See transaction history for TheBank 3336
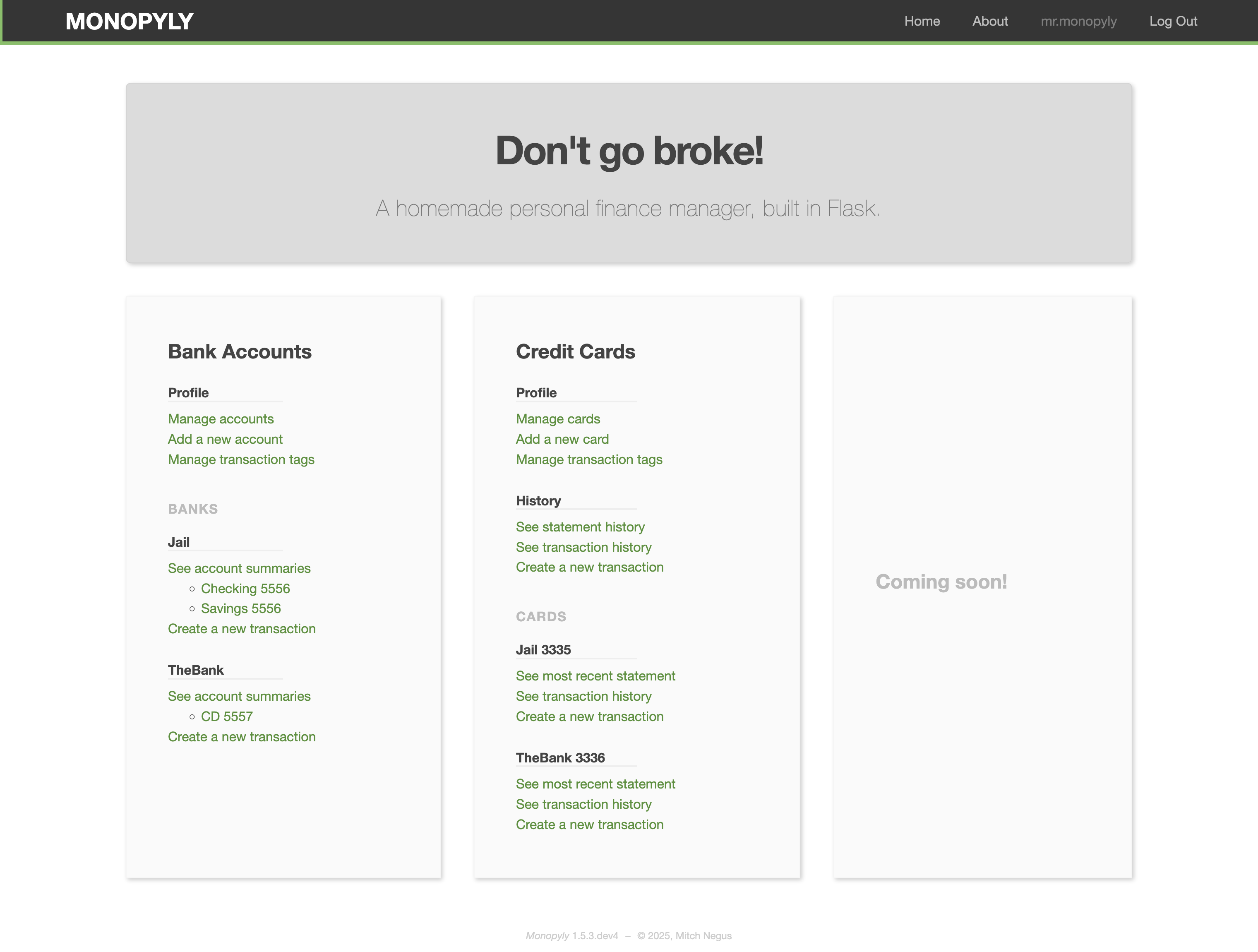This screenshot has height=952, width=1258. (x=583, y=805)
